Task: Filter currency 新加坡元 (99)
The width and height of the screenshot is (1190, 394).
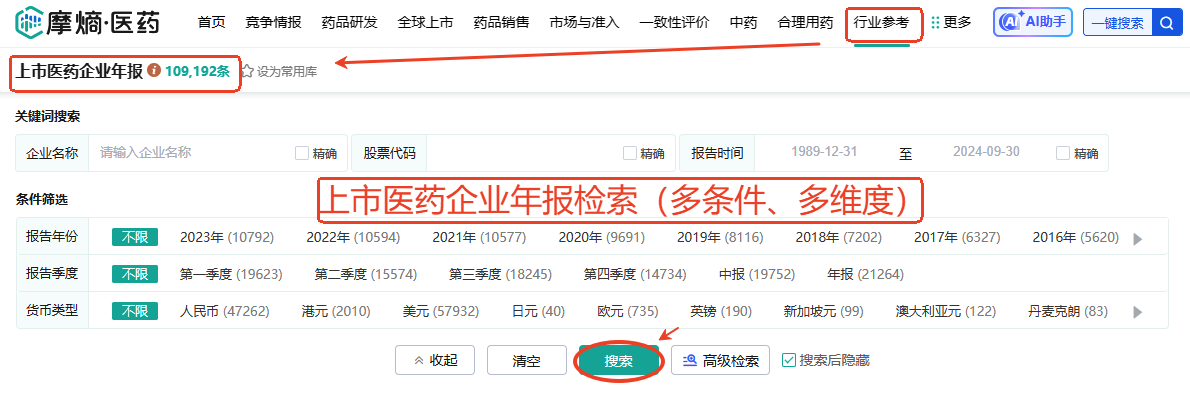Action: [823, 311]
